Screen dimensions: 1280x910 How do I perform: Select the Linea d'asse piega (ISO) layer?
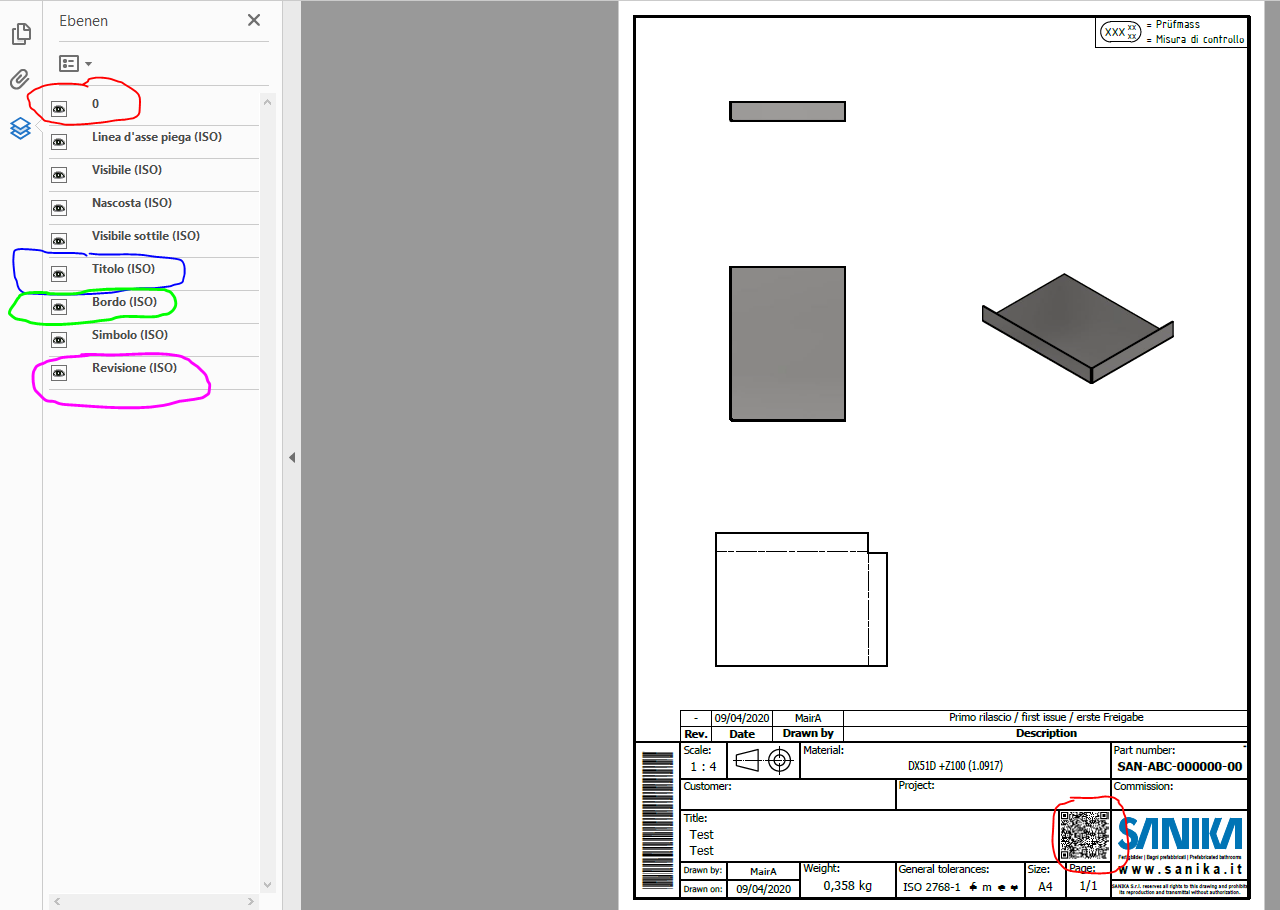click(155, 137)
